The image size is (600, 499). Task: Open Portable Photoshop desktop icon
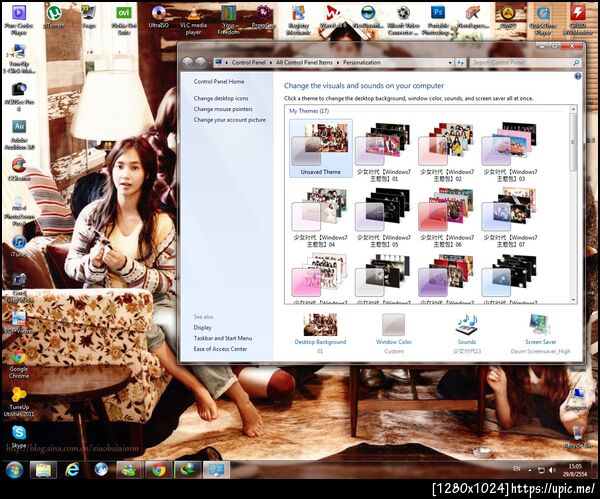(438, 21)
